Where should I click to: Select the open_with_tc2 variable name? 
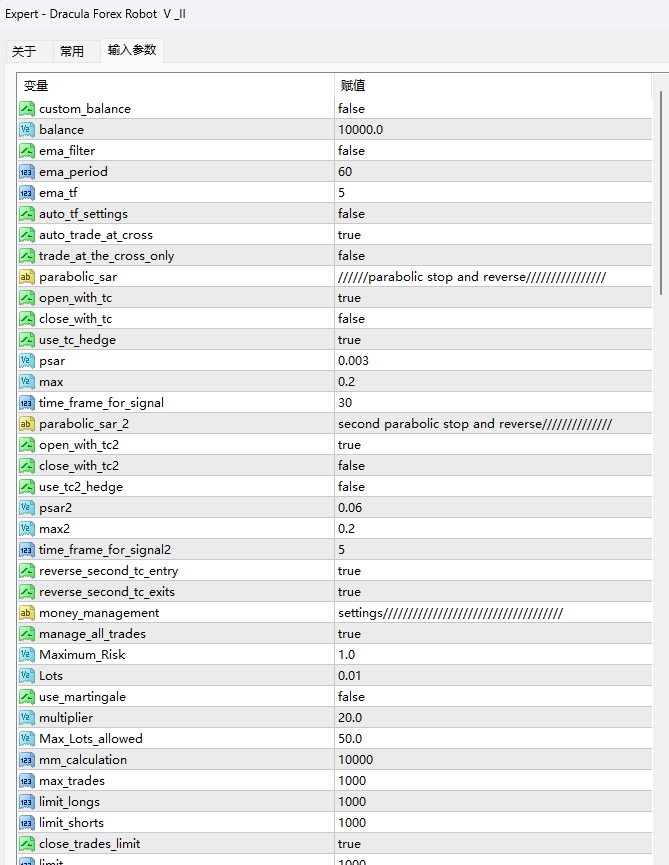(79, 445)
